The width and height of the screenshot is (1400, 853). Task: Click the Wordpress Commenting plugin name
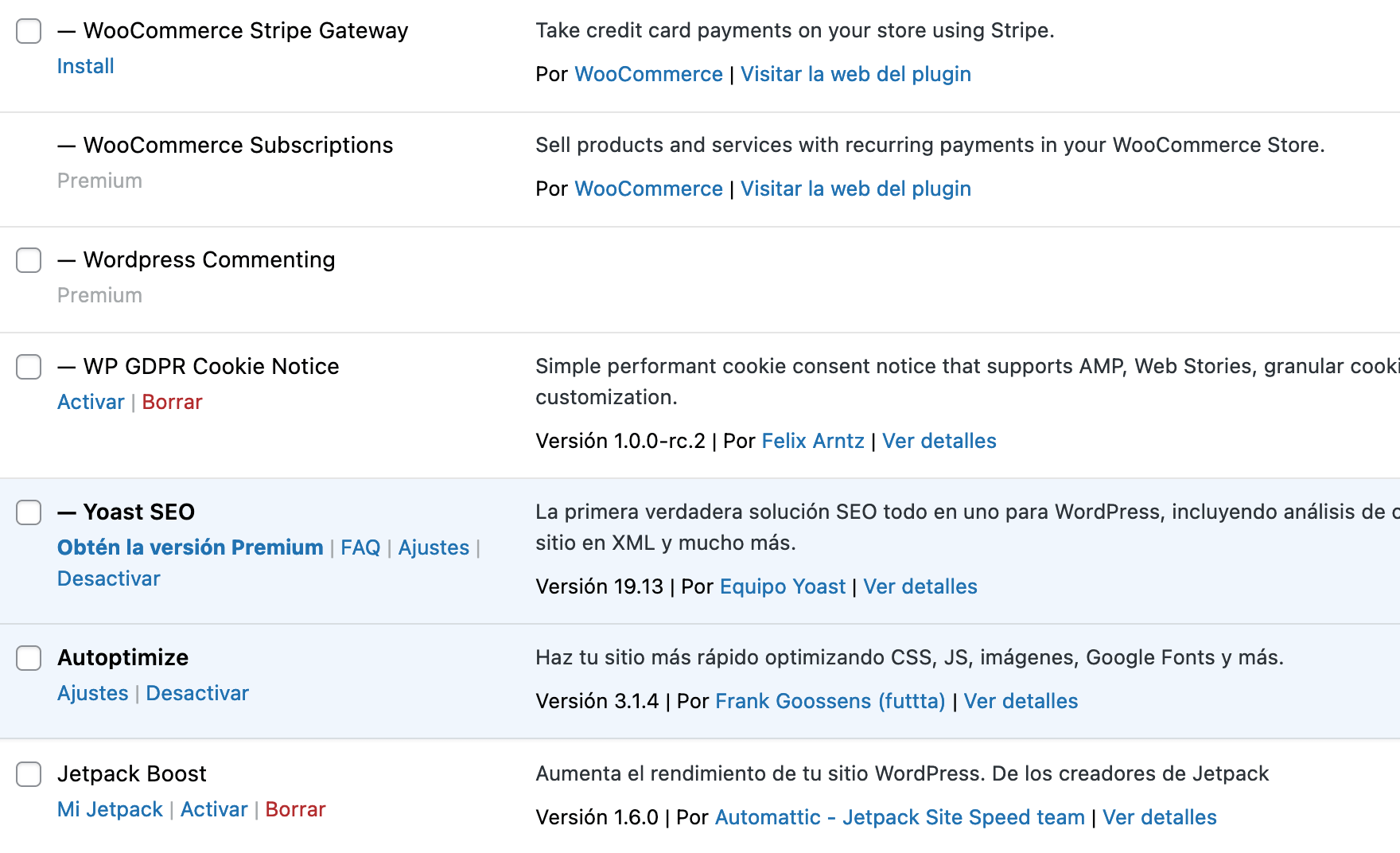click(x=209, y=259)
